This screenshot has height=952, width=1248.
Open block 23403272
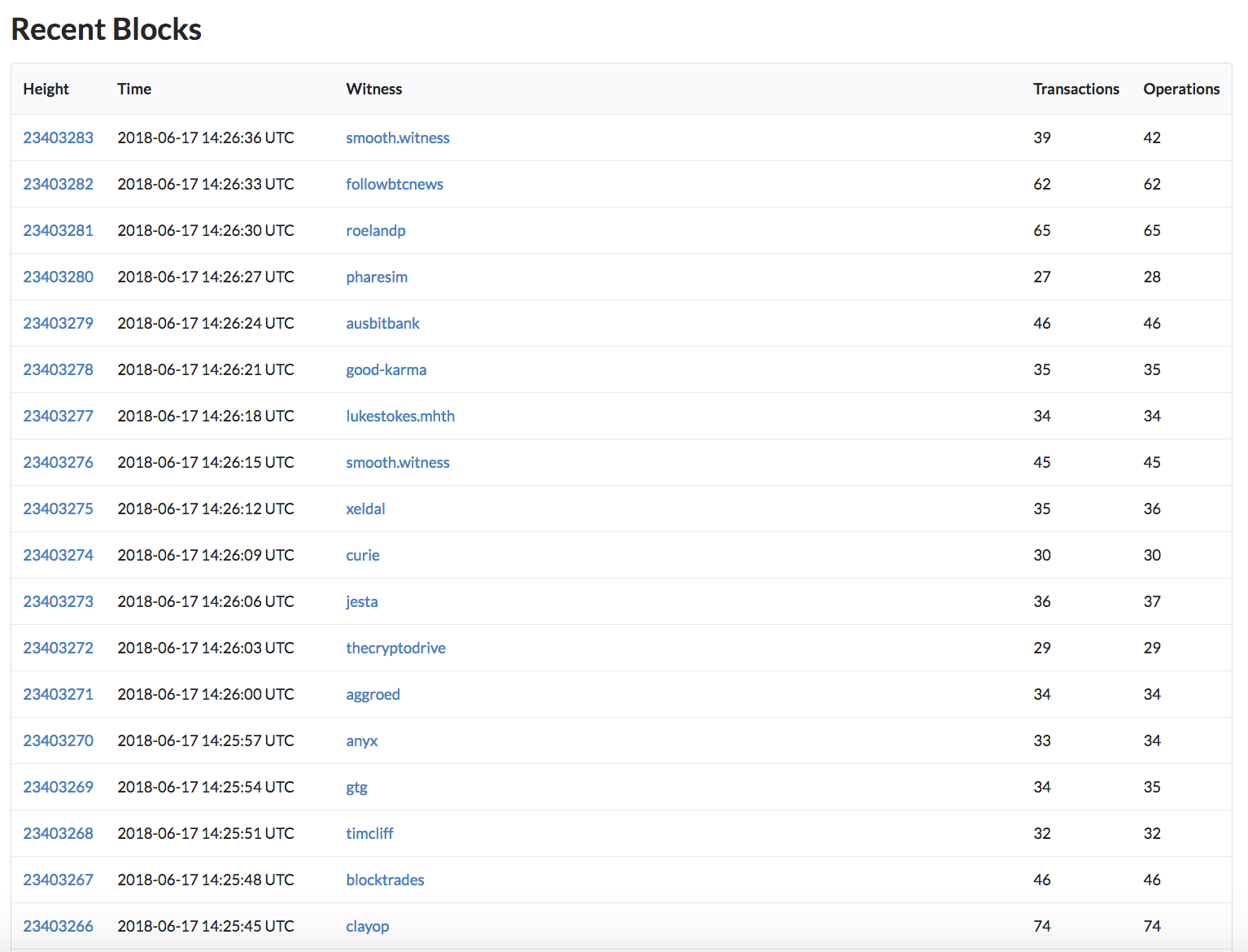tap(59, 648)
